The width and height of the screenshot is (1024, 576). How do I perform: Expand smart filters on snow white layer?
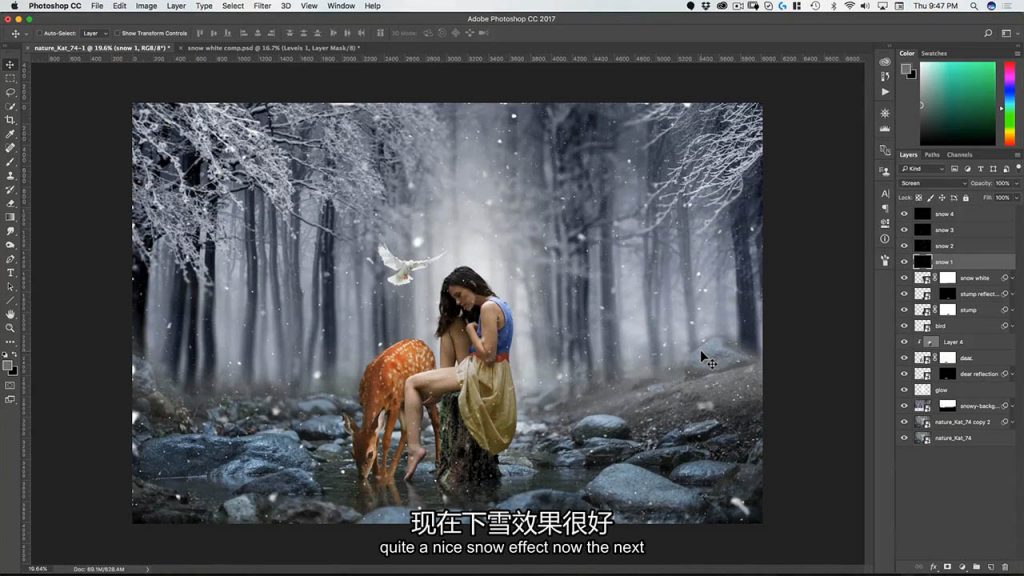pyautogui.click(x=1012, y=278)
